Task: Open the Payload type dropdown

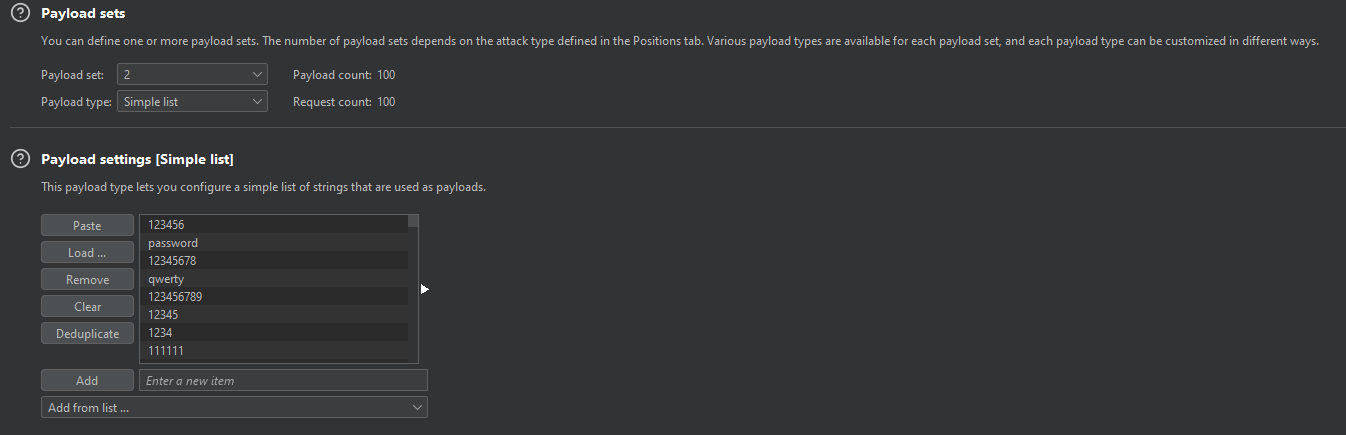Action: point(192,102)
